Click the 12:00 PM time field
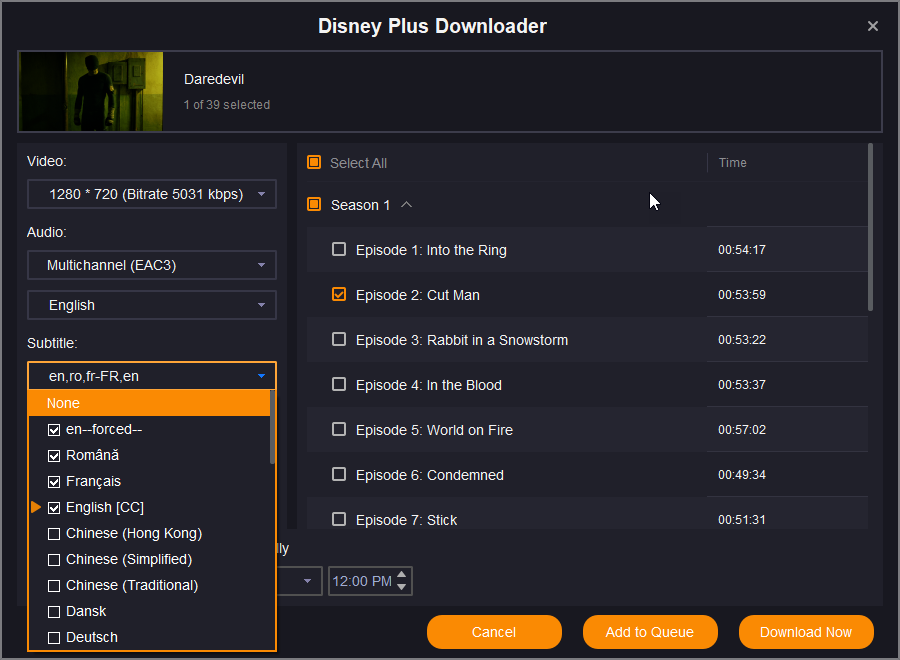Screen dimensions: 900x660 [362, 581]
